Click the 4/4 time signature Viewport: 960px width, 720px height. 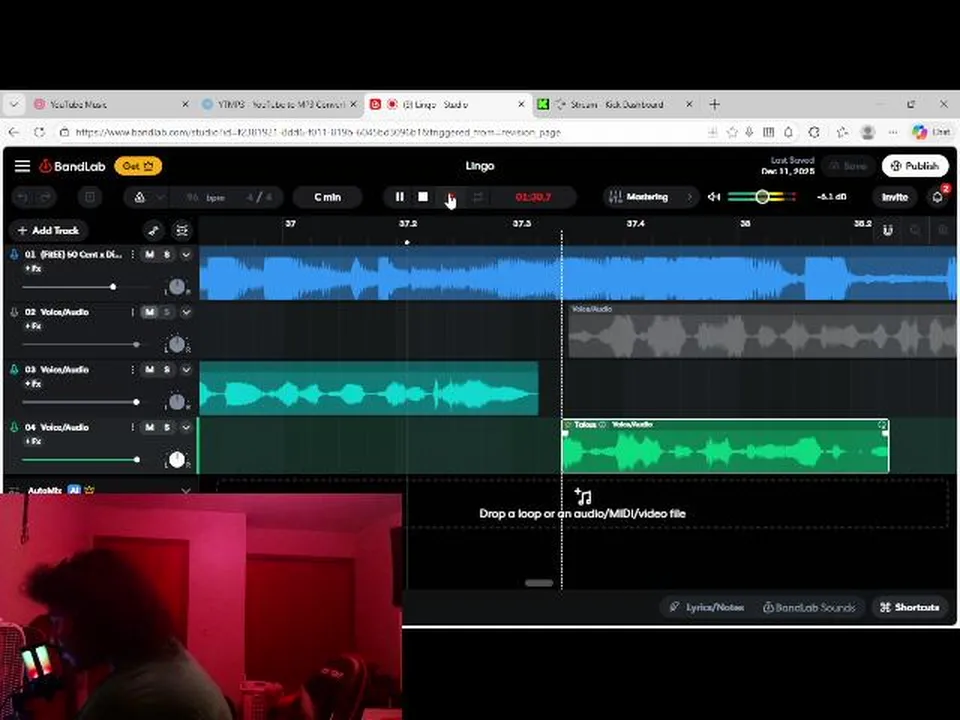[258, 197]
